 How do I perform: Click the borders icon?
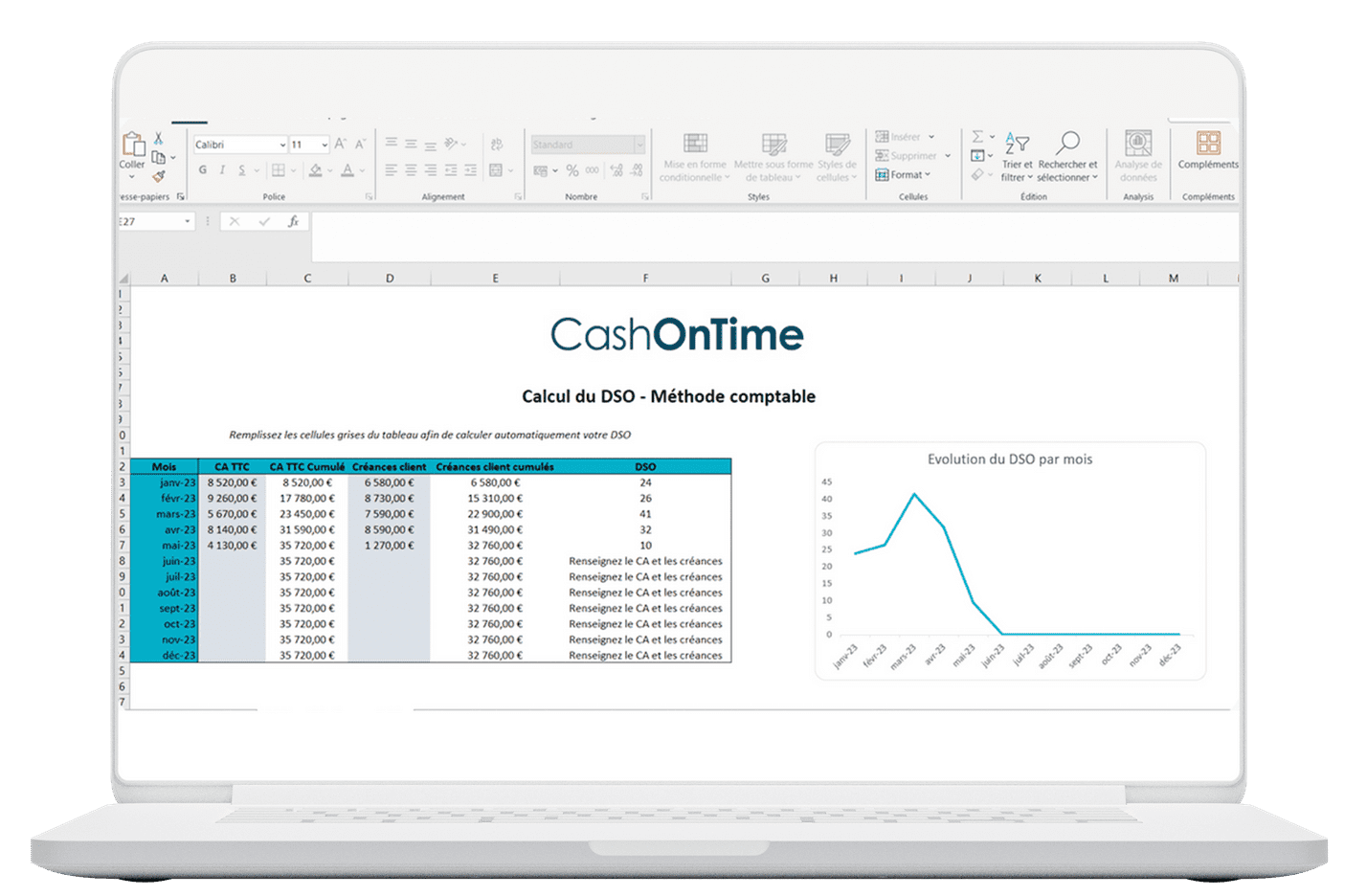[x=278, y=170]
